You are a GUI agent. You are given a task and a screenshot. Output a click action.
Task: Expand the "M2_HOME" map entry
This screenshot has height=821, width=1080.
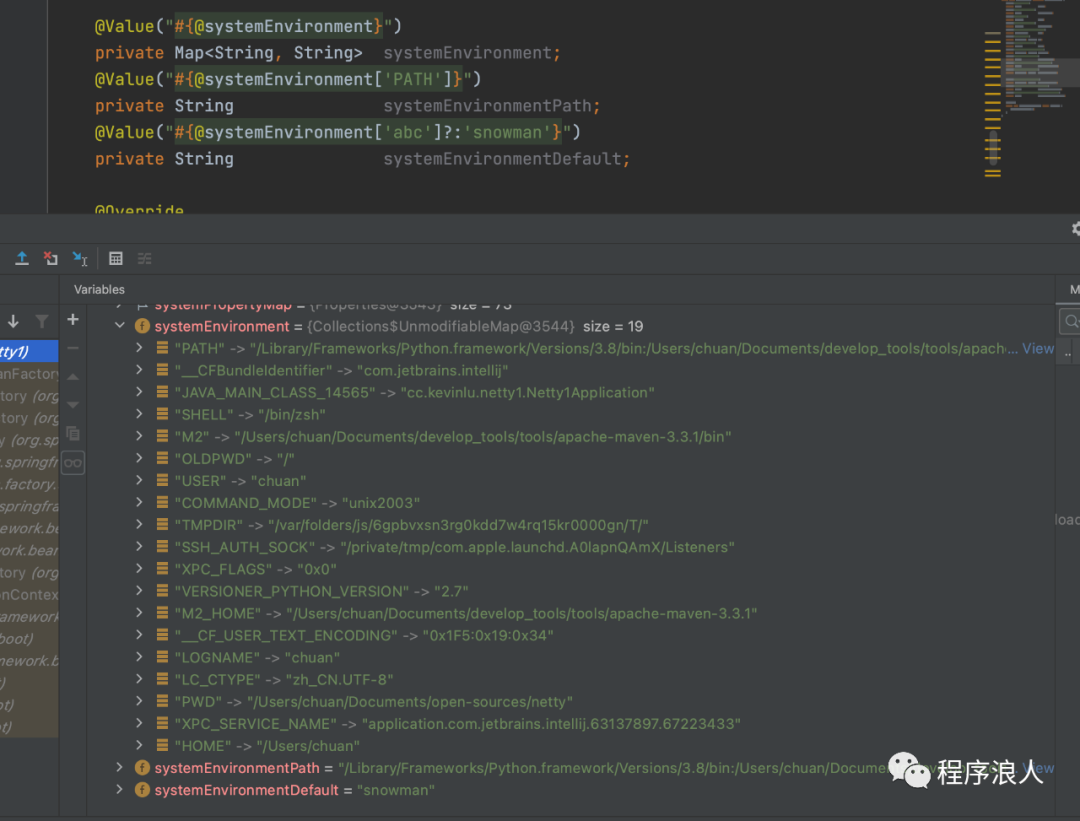point(139,612)
